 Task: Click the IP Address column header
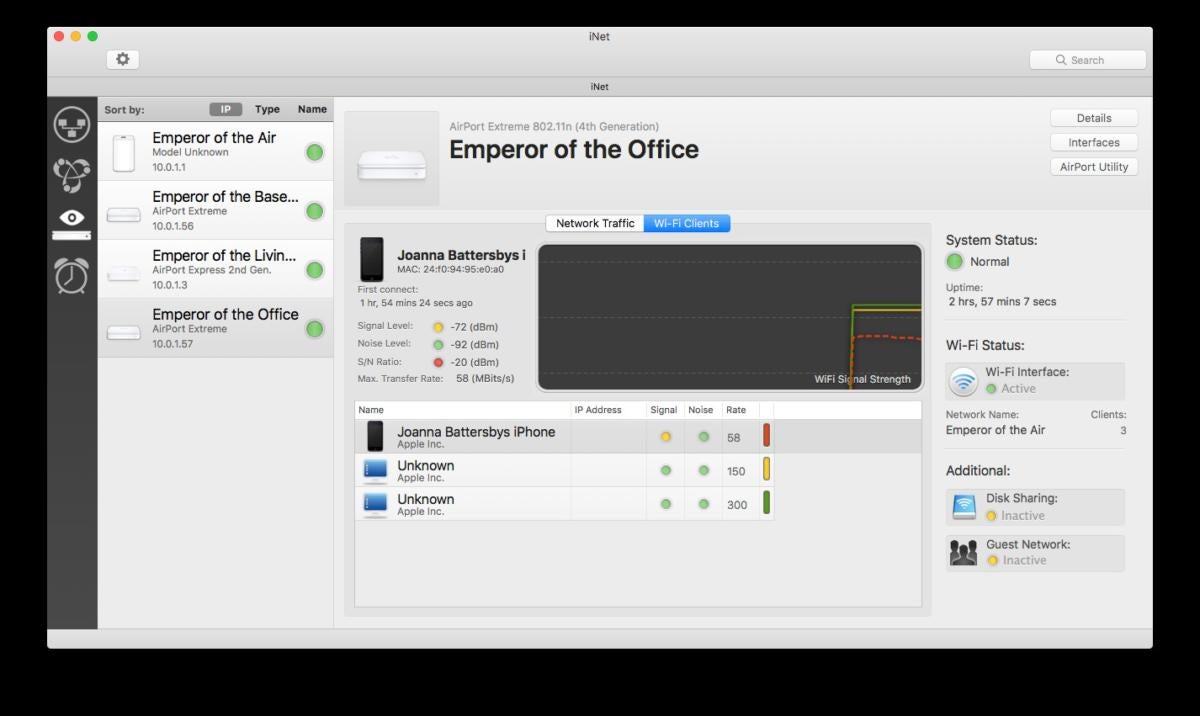(609, 410)
